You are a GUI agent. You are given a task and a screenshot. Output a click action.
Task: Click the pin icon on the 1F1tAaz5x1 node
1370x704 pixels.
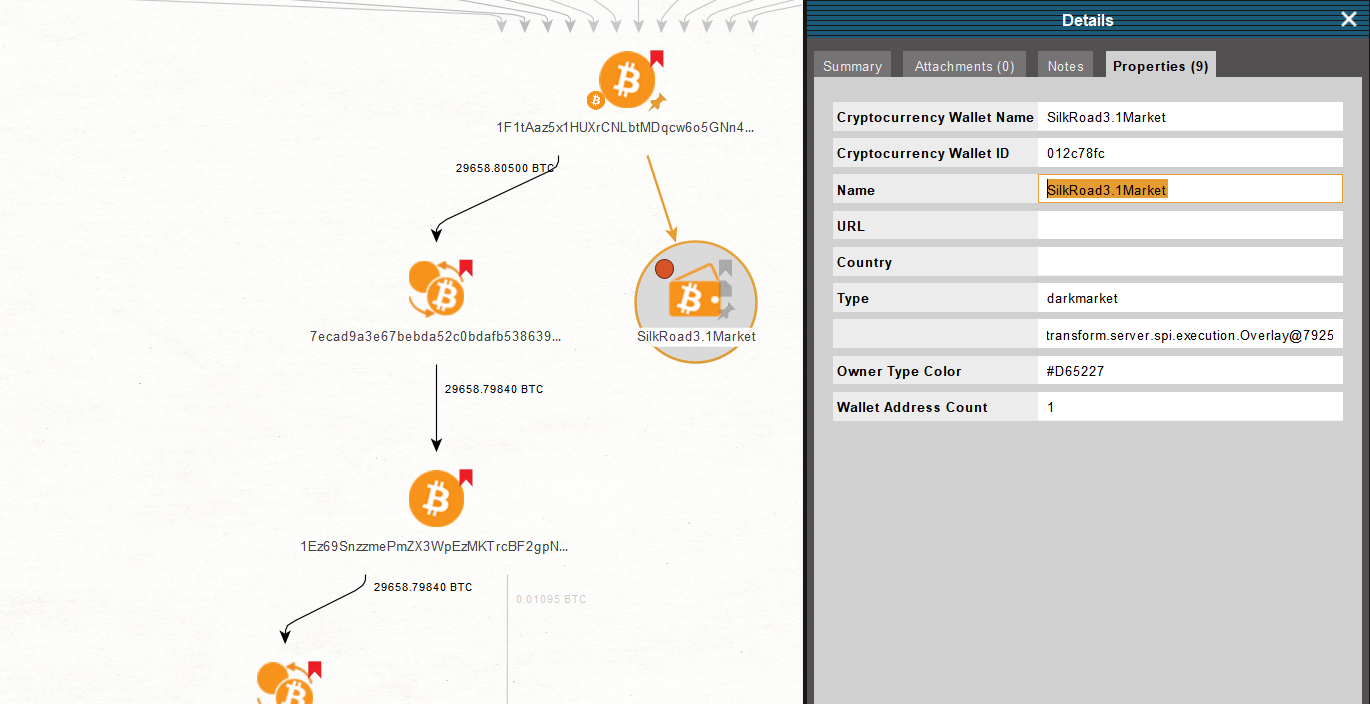point(658,100)
